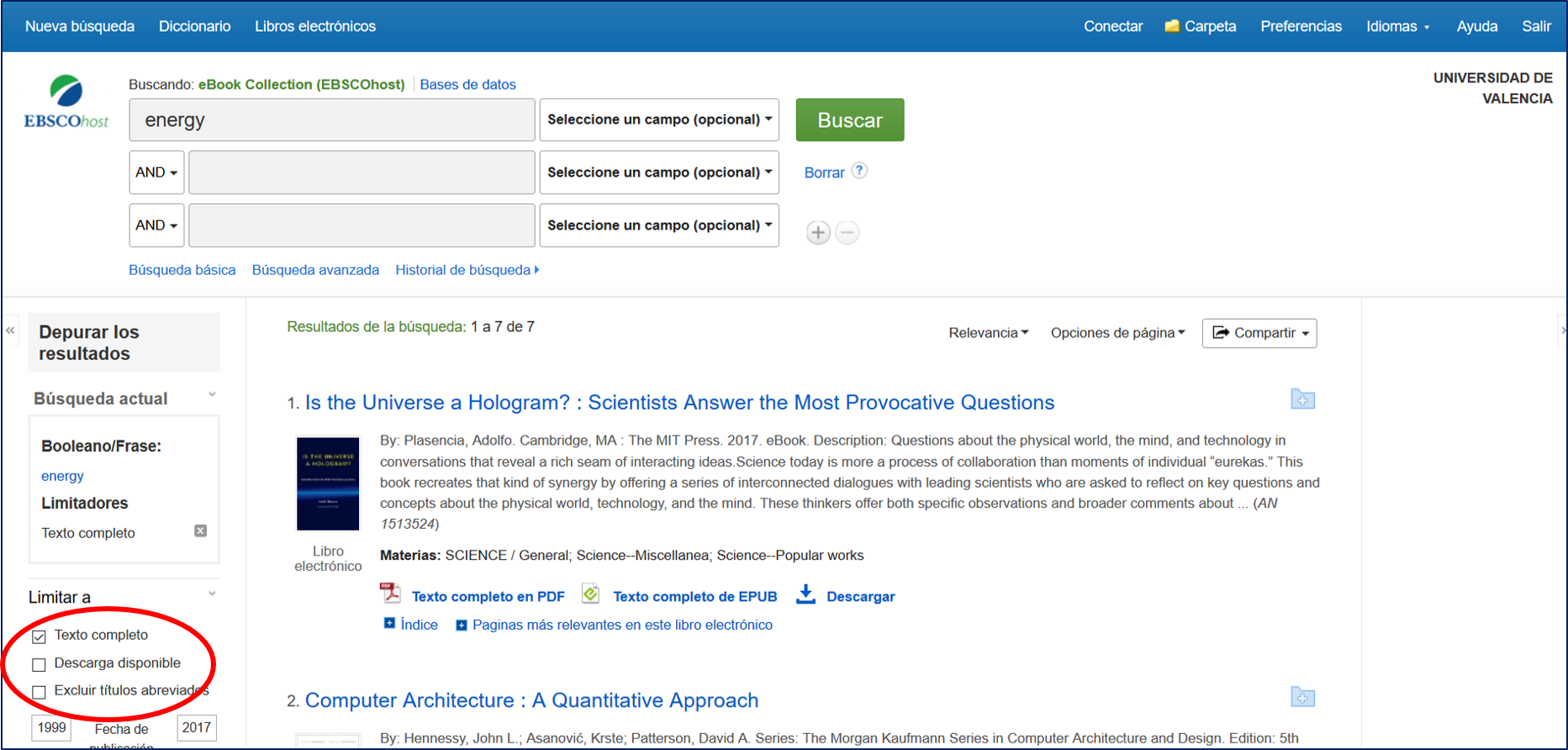This screenshot has width=1568, height=750.
Task: Click the download arrow icon
Action: coord(805,594)
